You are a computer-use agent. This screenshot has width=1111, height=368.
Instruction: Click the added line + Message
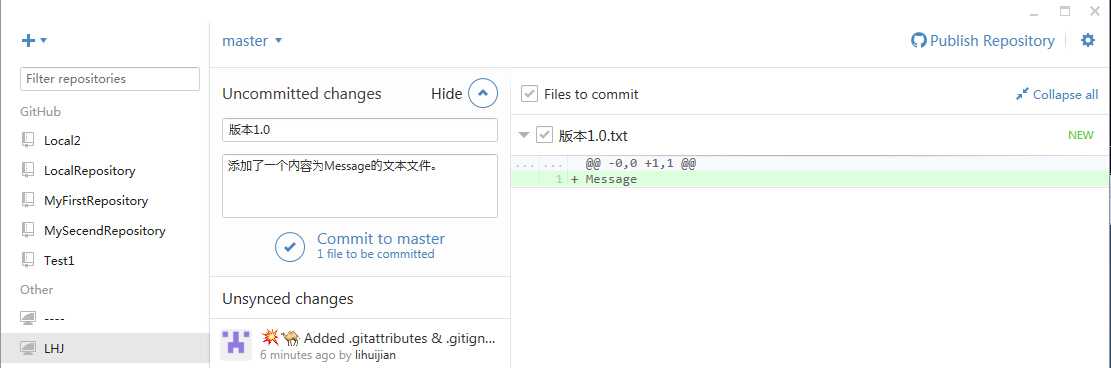pyautogui.click(x=604, y=179)
